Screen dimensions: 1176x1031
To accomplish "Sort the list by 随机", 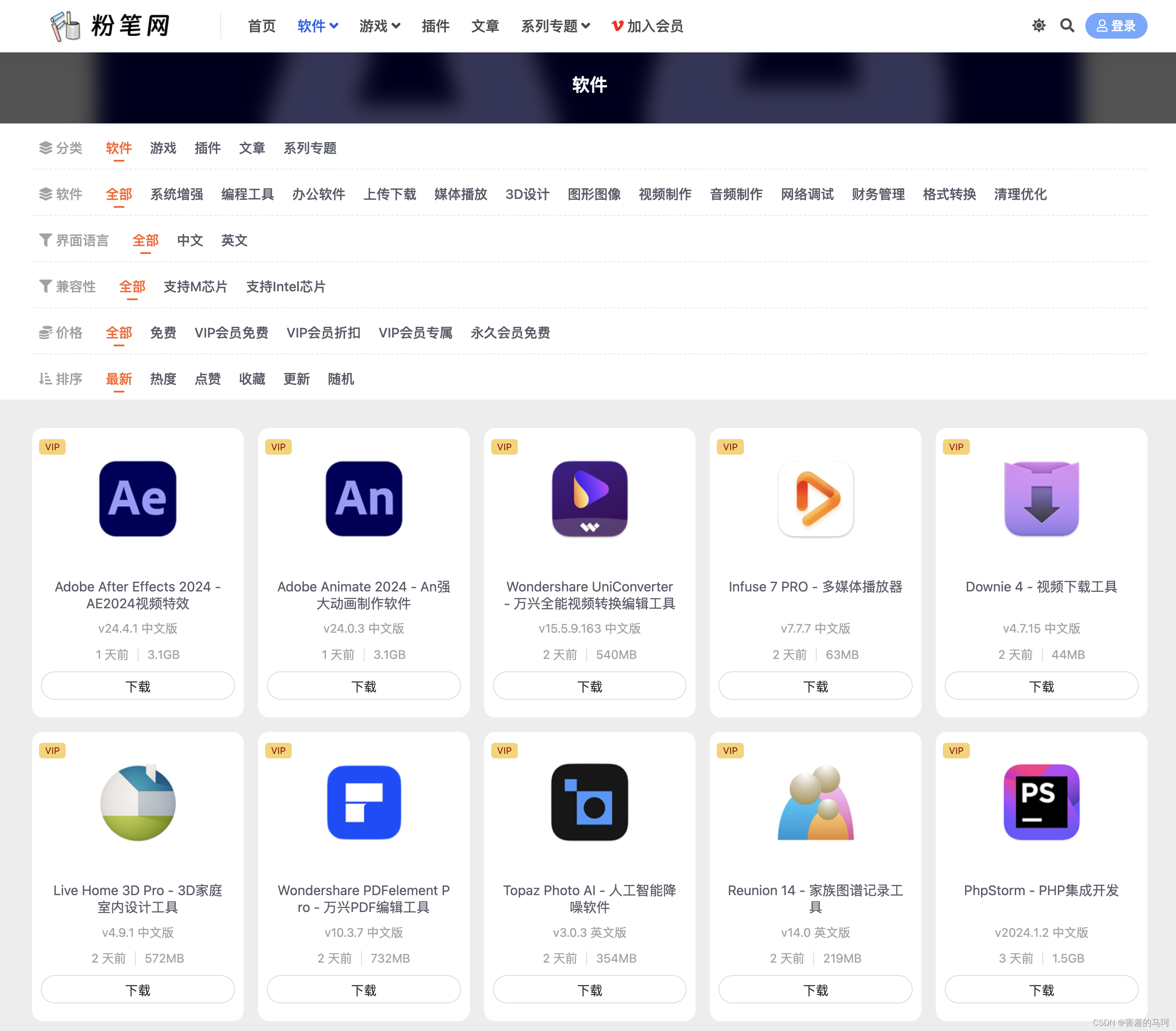I will (341, 379).
